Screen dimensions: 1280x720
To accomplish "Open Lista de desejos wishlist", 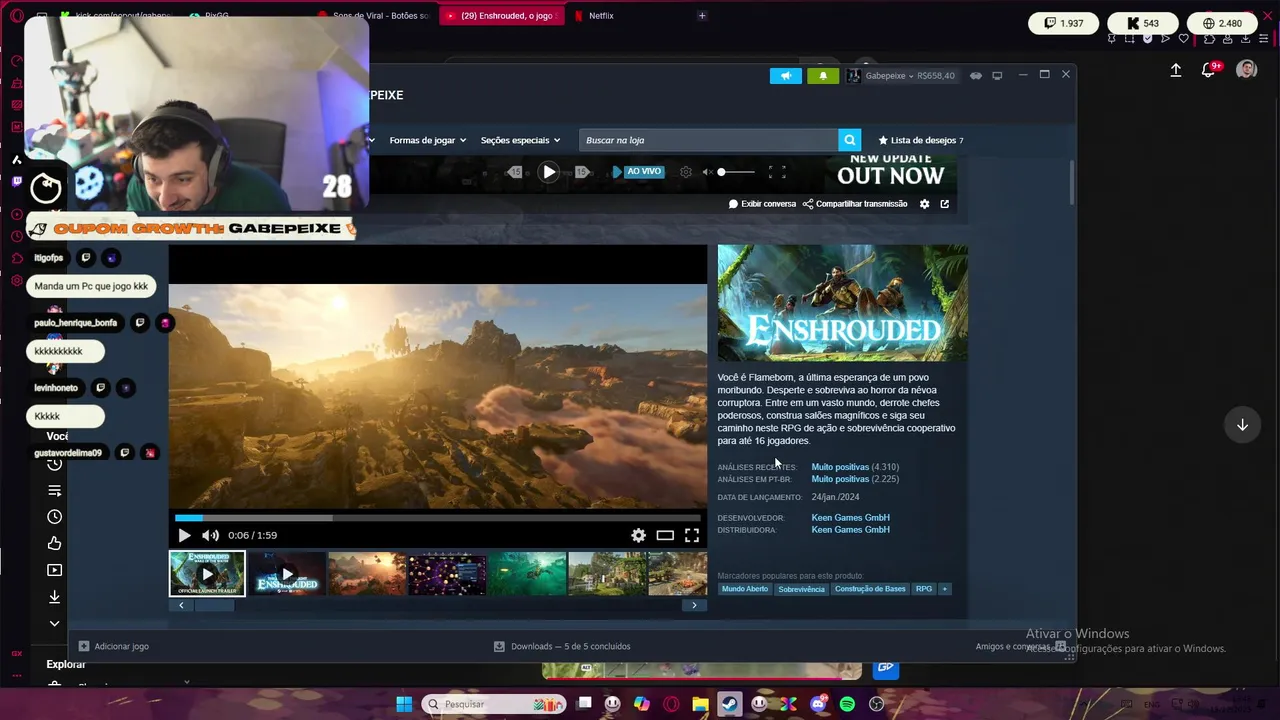I will coord(921,140).
